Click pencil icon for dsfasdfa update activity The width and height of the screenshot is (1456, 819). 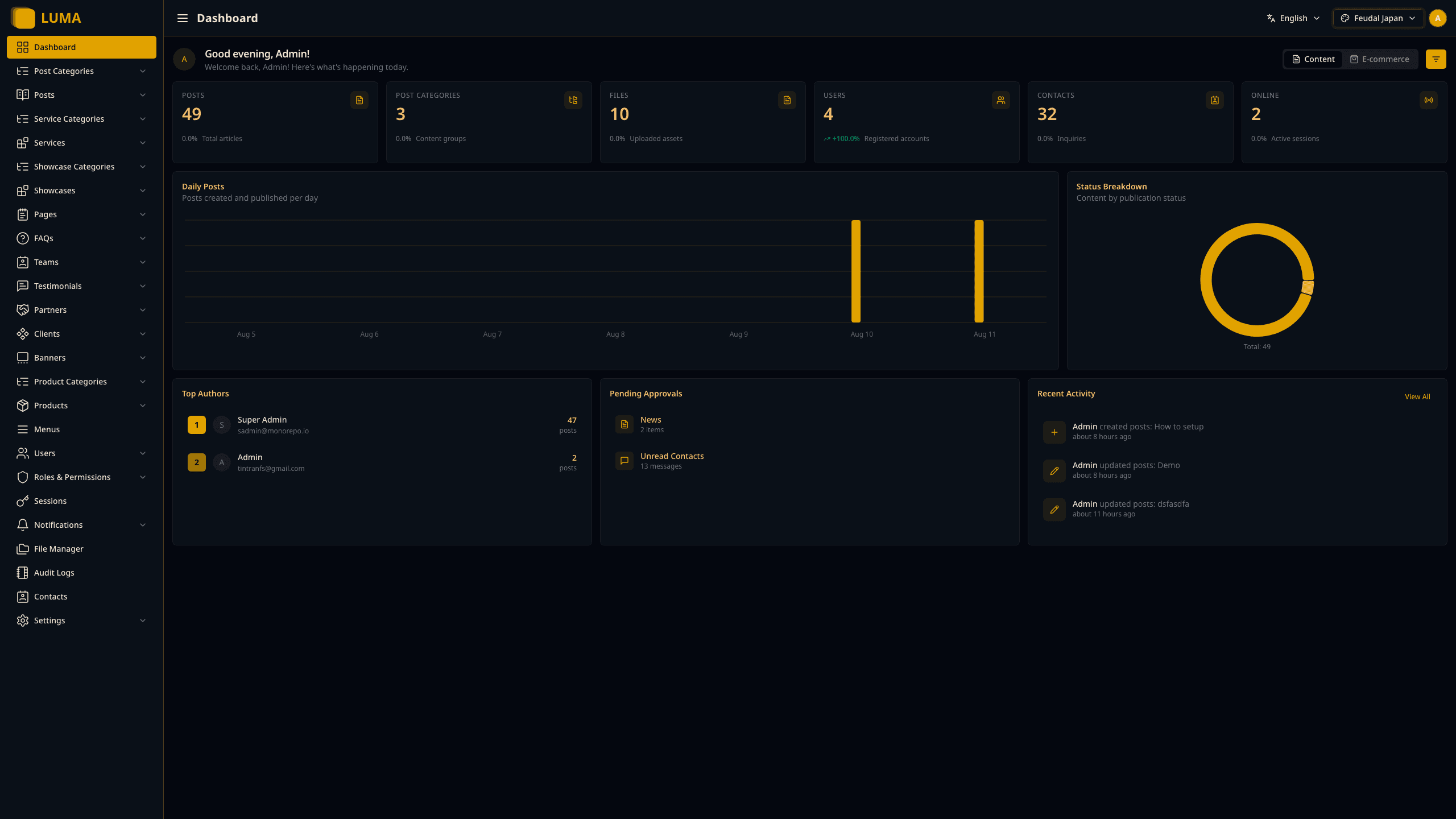point(1054,510)
